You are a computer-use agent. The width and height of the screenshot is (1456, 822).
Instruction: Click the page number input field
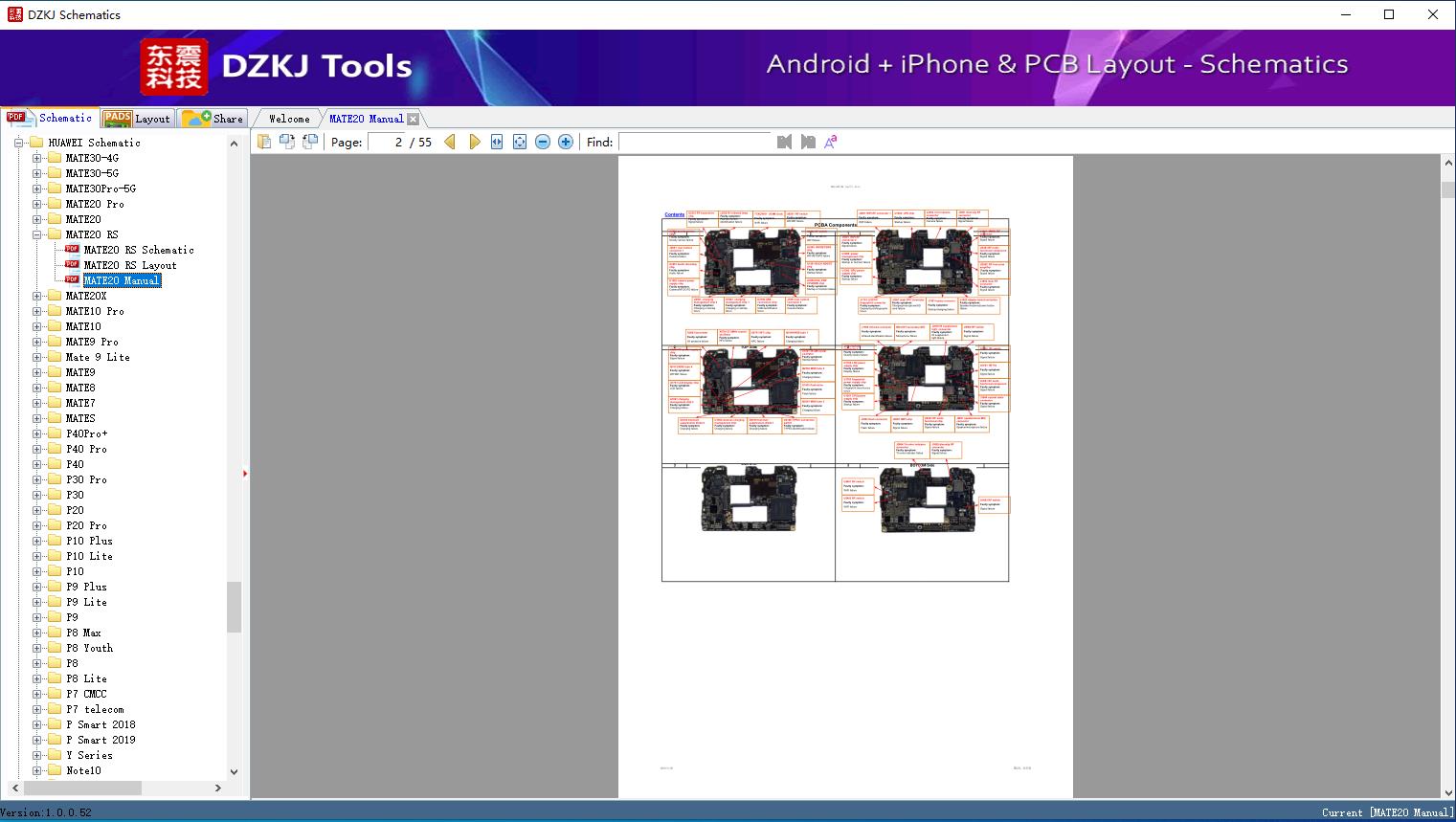point(387,142)
